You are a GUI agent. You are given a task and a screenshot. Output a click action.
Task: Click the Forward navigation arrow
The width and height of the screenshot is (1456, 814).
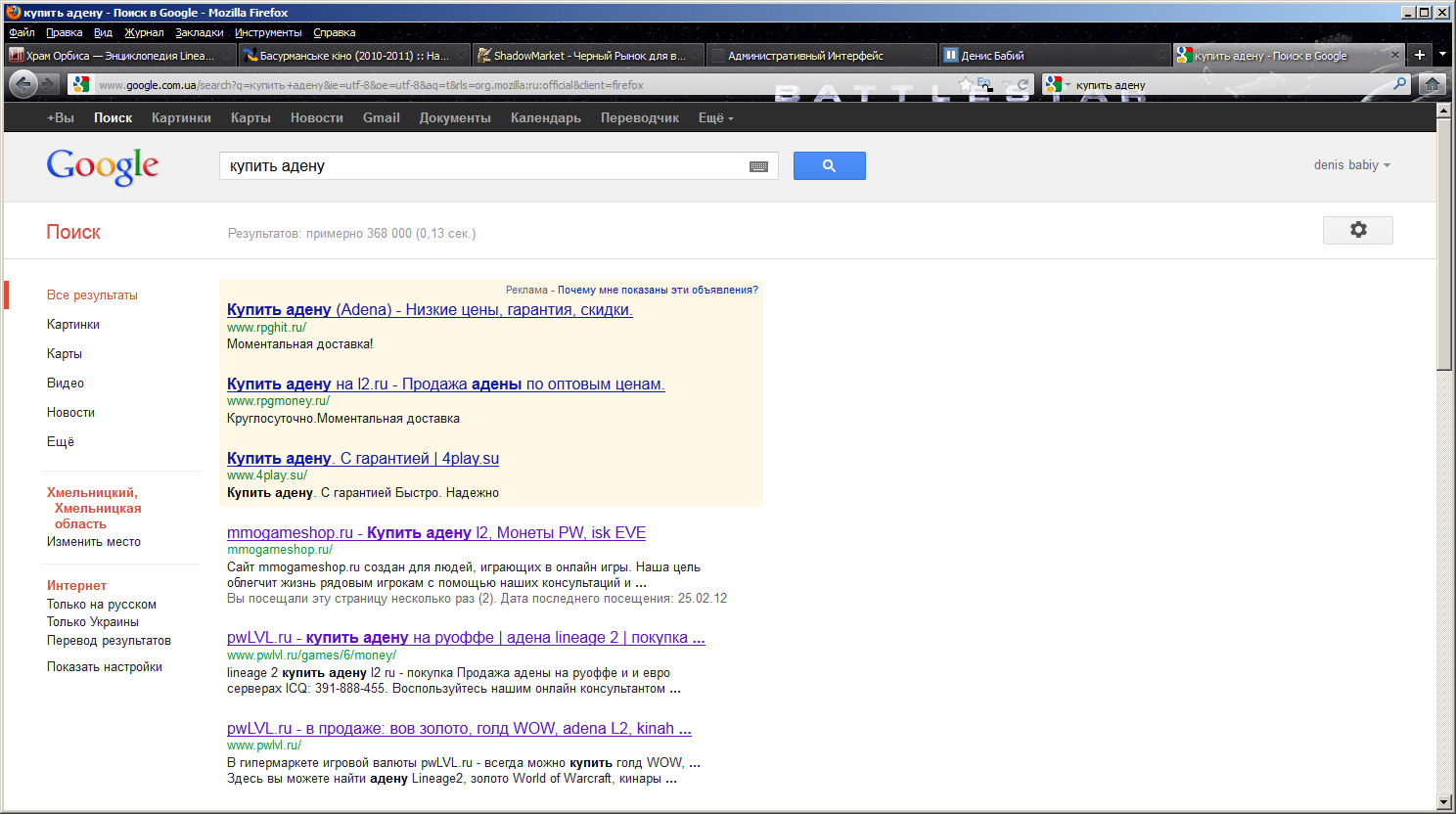(x=48, y=85)
